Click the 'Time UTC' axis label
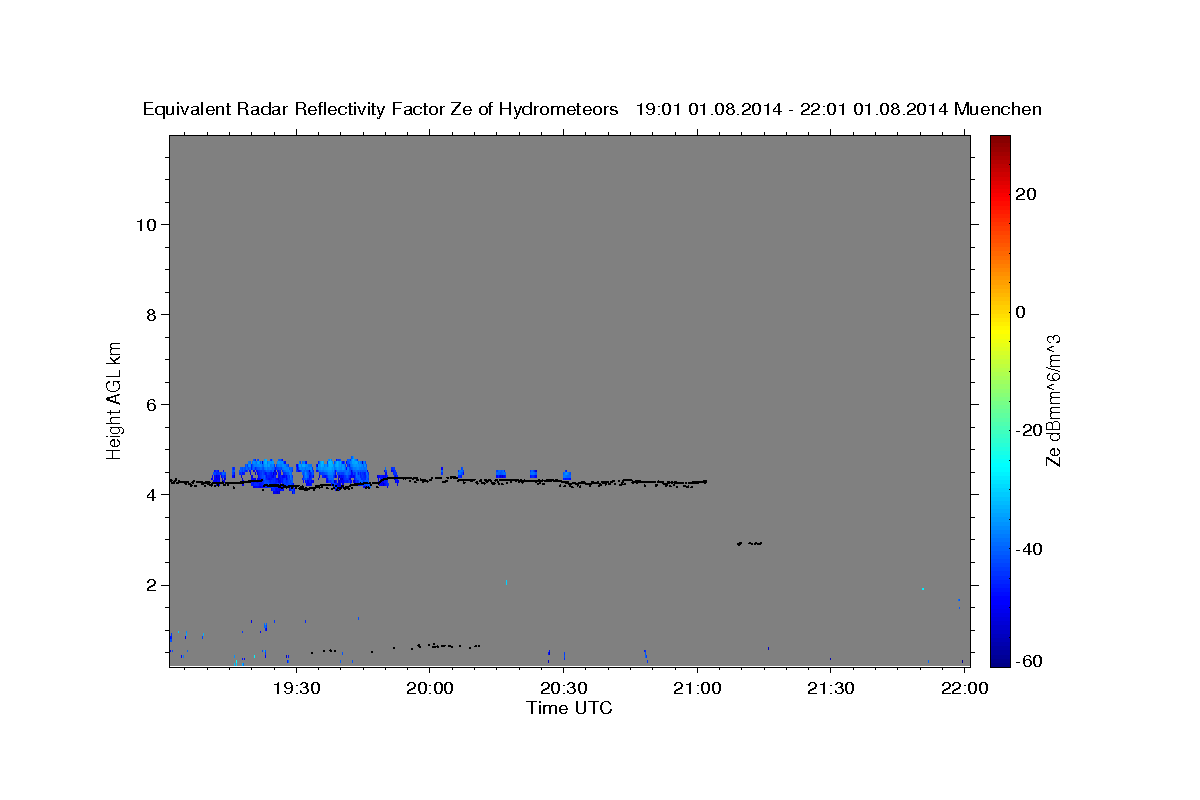This screenshot has width=1200, height=800. (569, 708)
